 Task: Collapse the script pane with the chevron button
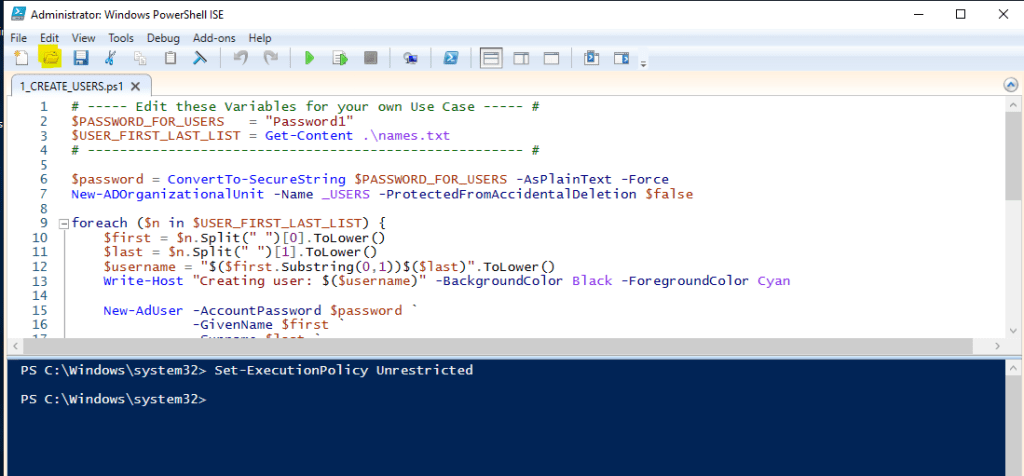click(1008, 85)
